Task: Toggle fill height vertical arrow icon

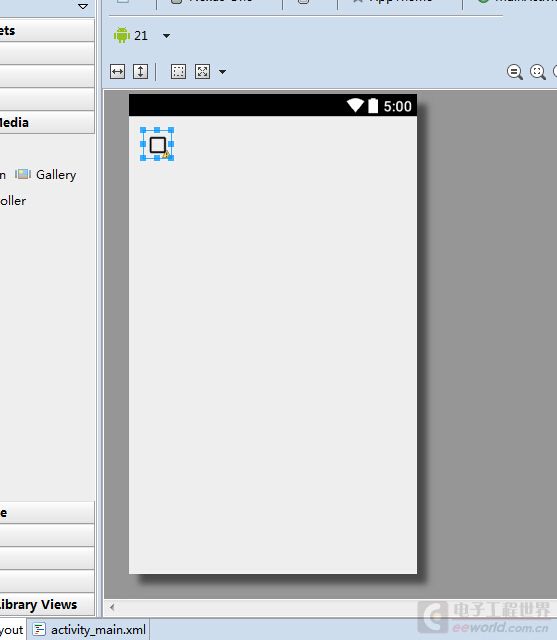Action: (140, 72)
